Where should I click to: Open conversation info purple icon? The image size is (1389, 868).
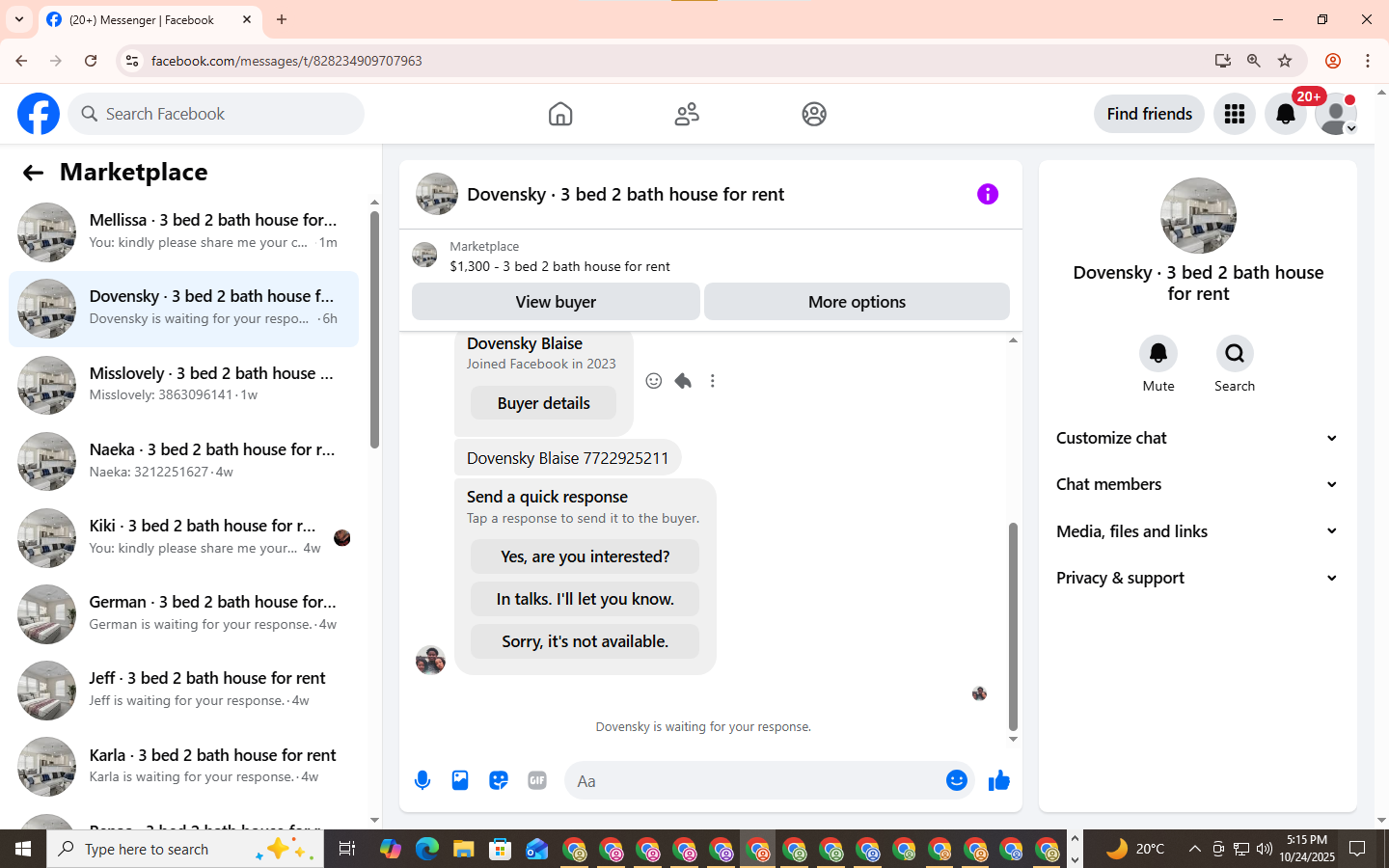coord(988,194)
